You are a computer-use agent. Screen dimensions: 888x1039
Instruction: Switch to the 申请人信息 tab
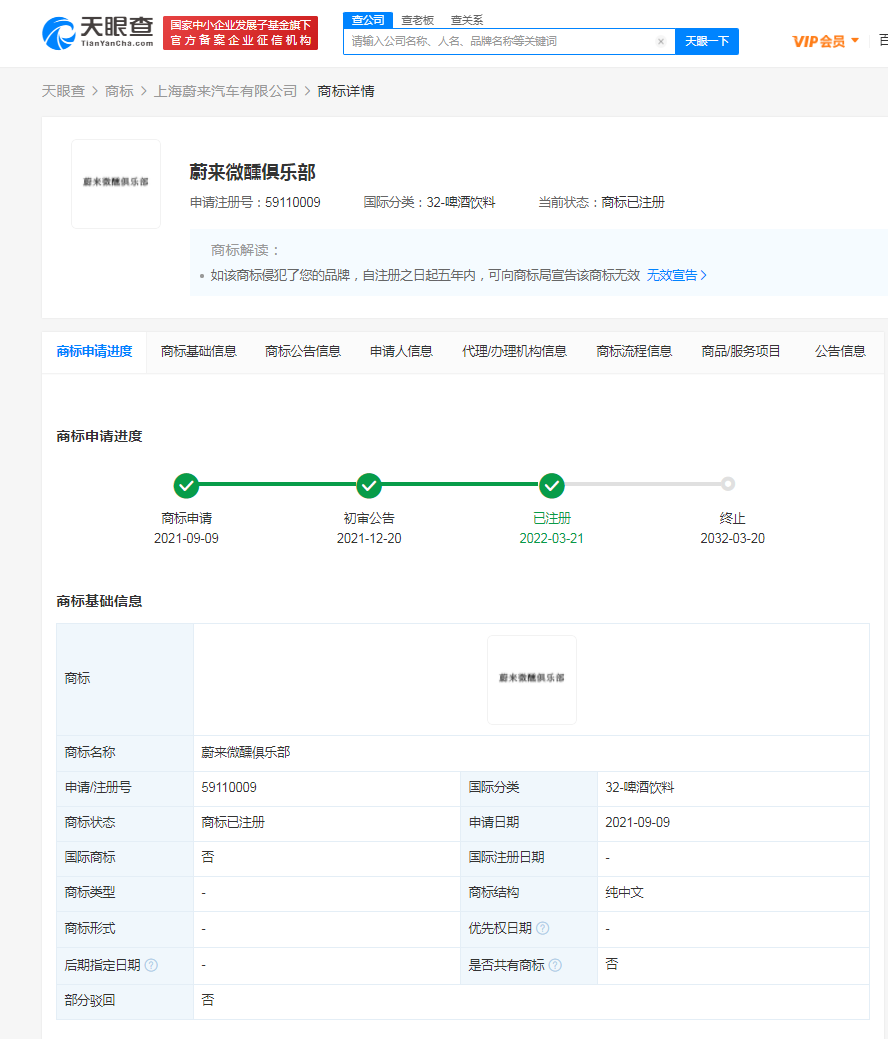tap(401, 351)
